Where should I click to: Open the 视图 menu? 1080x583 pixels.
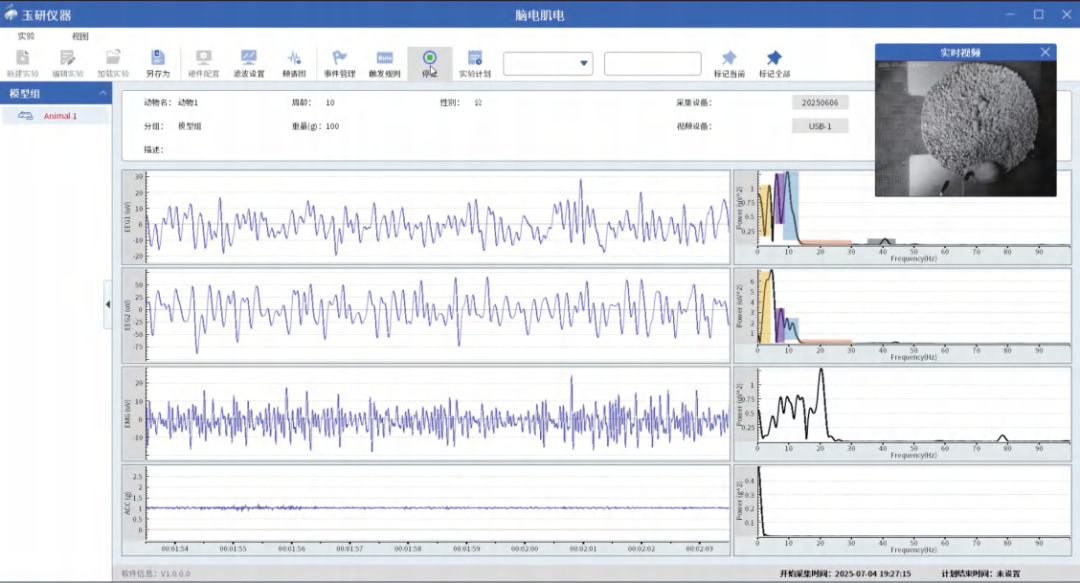click(80, 36)
